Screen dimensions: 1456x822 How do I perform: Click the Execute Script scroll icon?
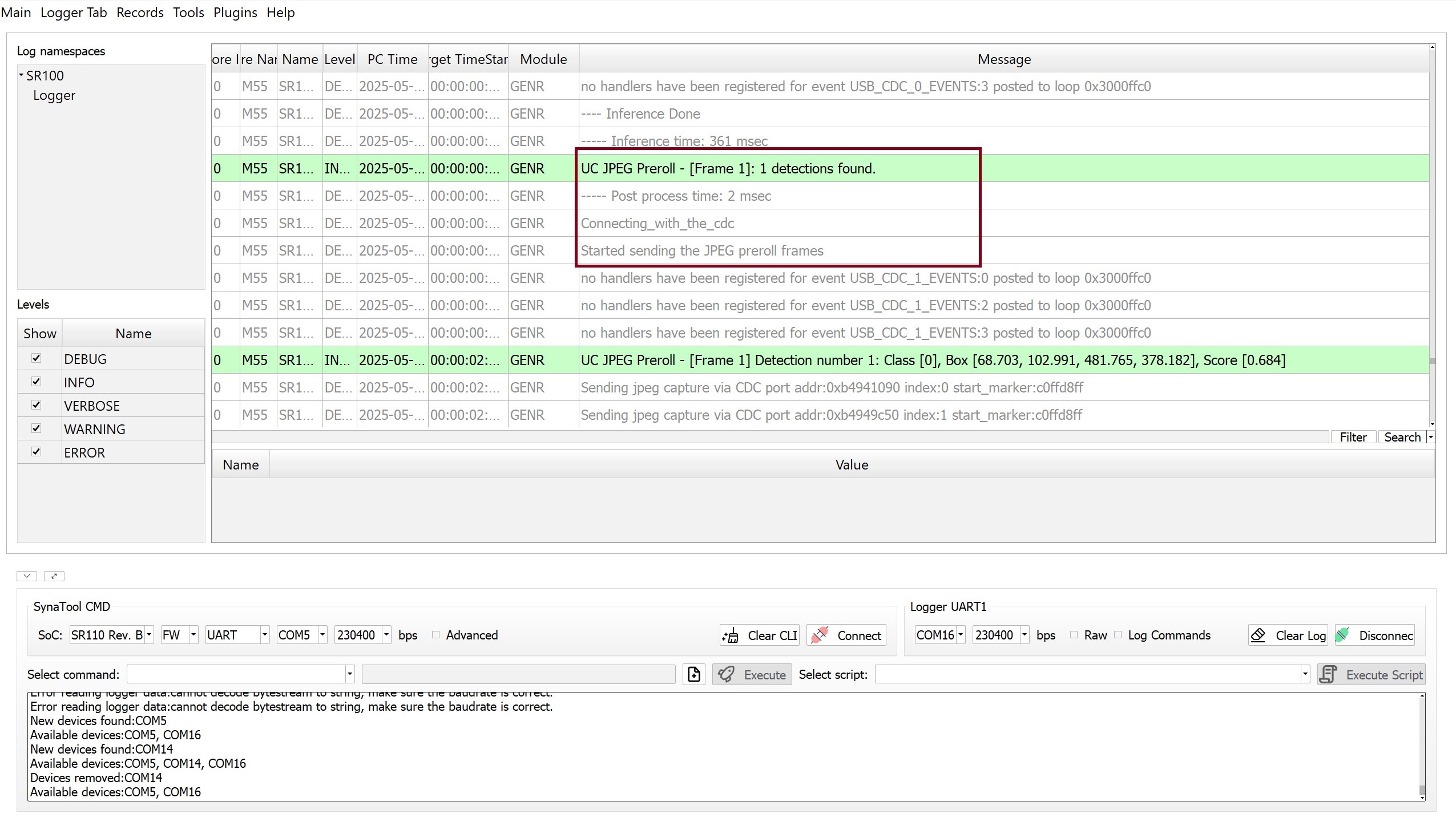[1328, 674]
